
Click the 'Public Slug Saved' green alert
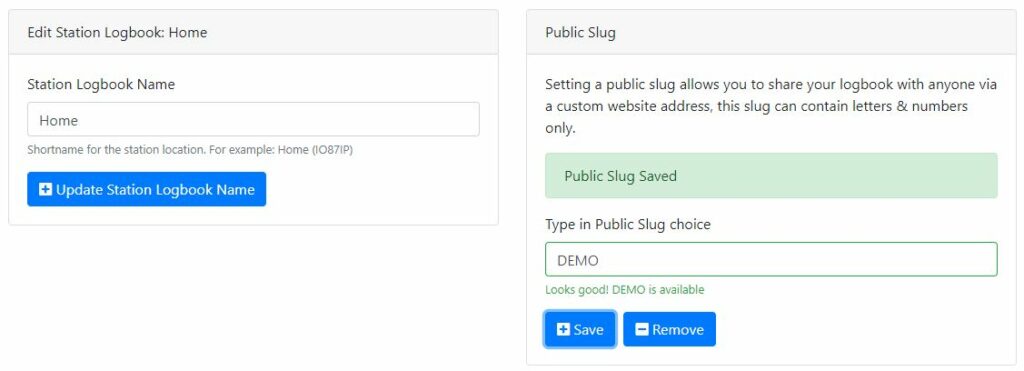tap(771, 176)
